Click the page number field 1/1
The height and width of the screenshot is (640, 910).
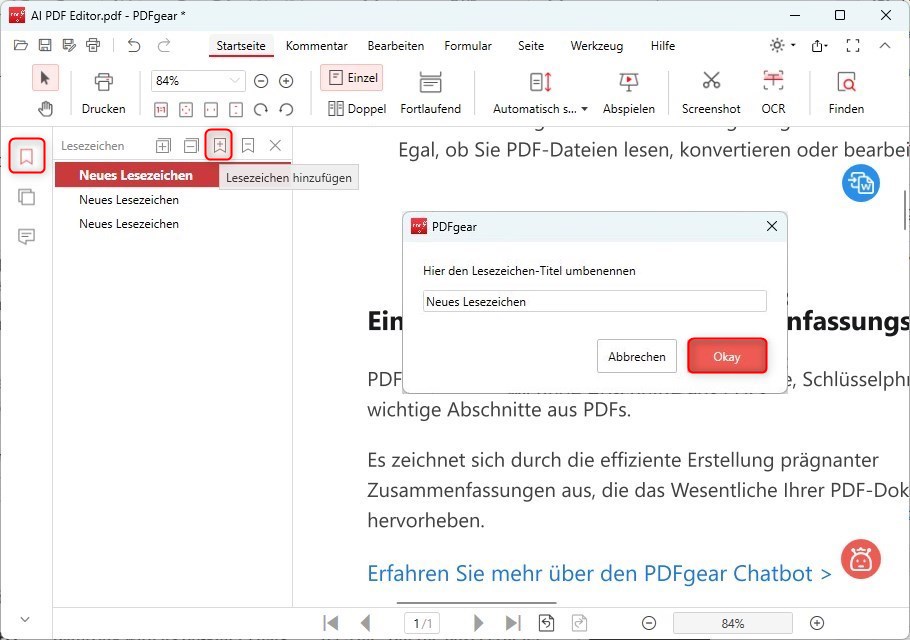422,623
